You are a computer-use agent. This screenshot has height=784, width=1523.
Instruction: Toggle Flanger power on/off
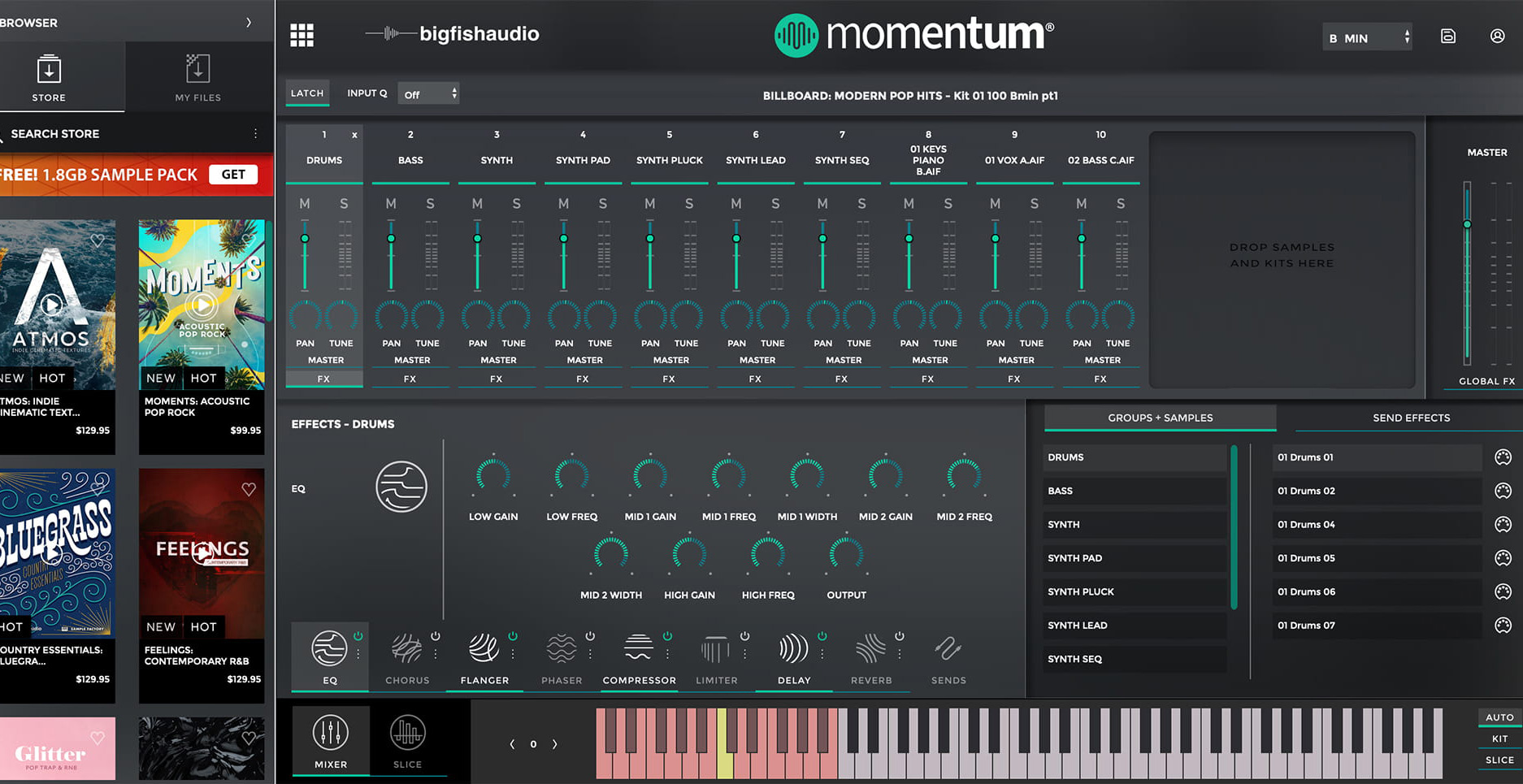(x=513, y=636)
